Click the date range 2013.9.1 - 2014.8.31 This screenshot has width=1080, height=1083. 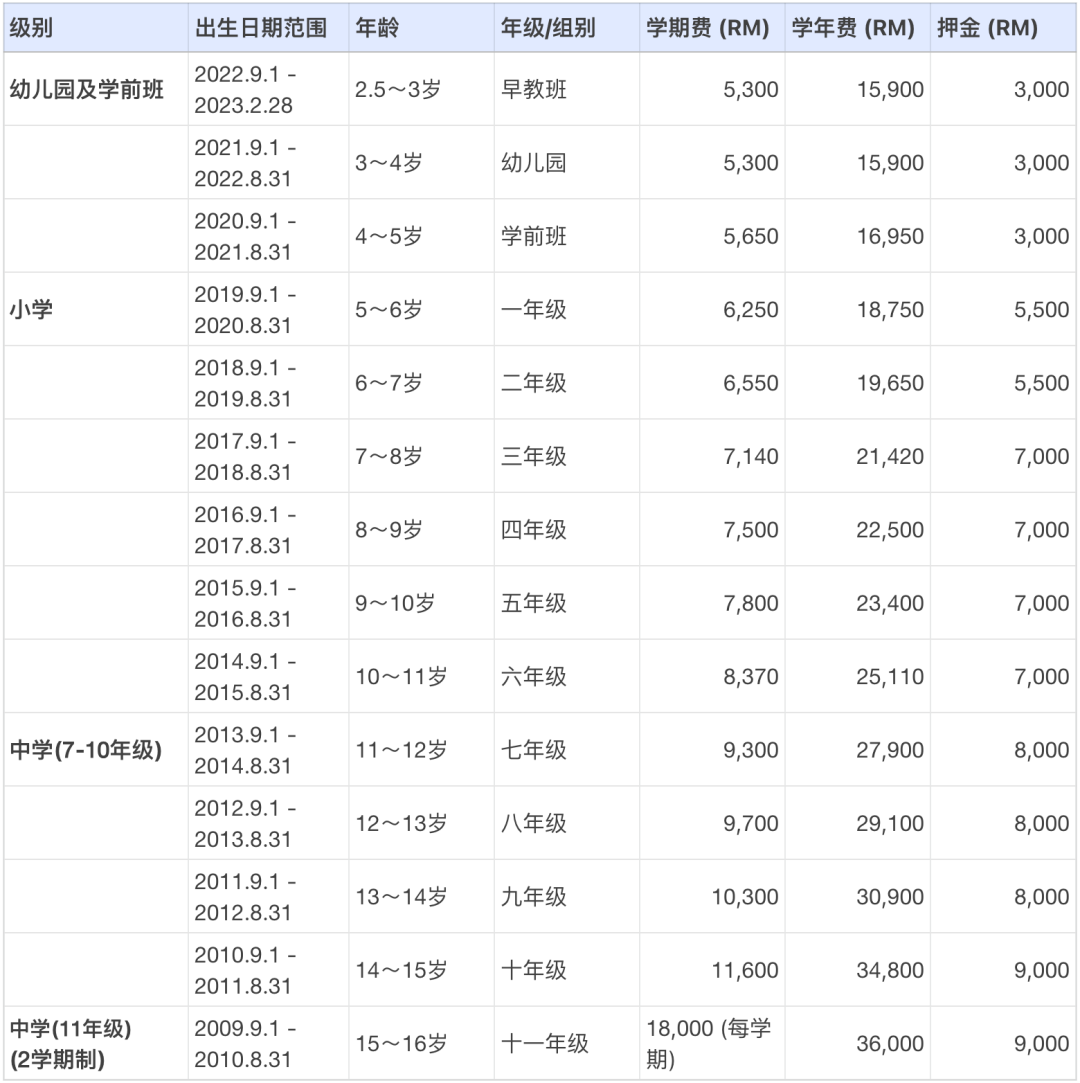coord(268,750)
